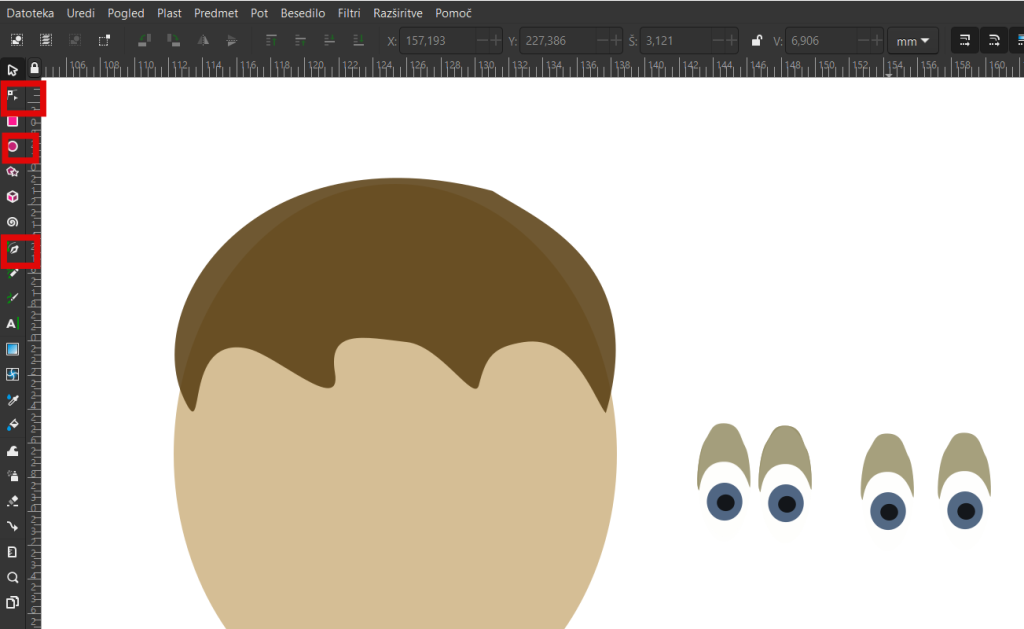Open the Pot menu
Viewport: 1024px width, 629px height.
click(x=259, y=13)
